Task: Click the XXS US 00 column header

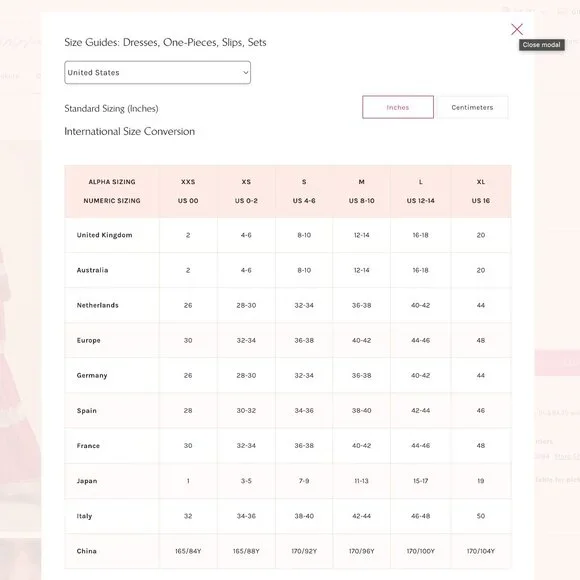Action: click(188, 191)
